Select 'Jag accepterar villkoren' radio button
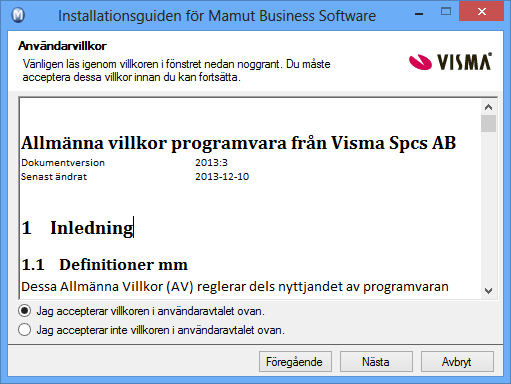 pos(25,311)
